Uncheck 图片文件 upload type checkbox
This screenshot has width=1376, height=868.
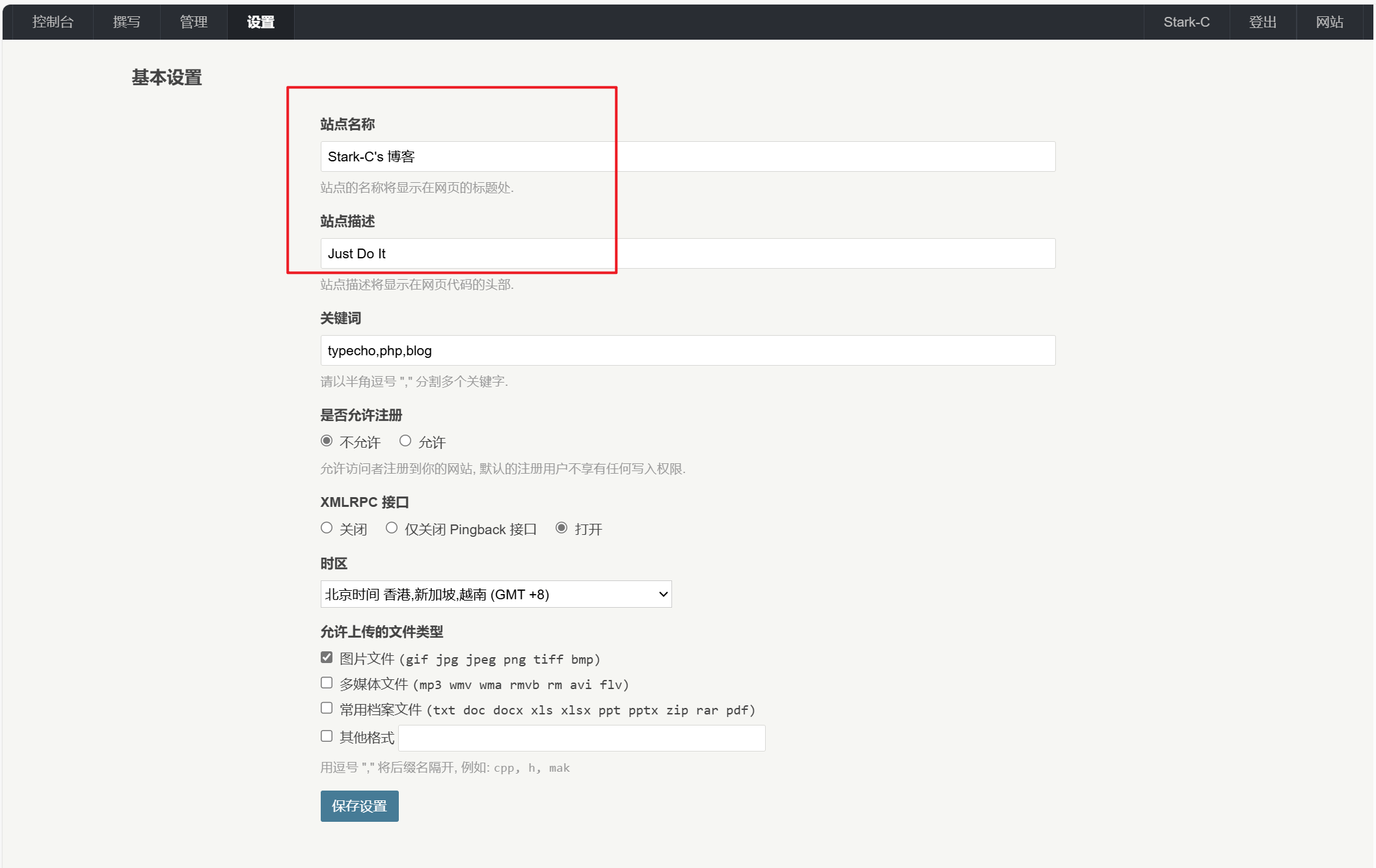click(327, 658)
